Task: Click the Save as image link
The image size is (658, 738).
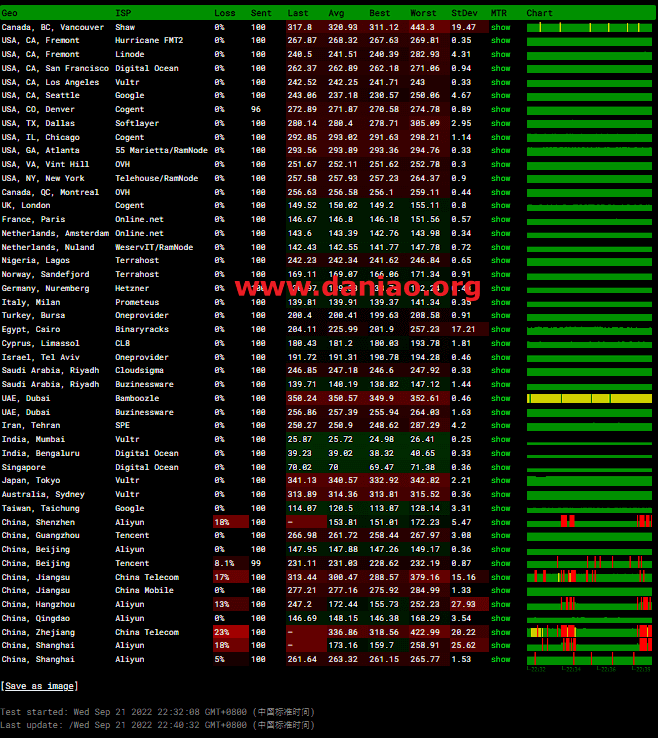Action: click(x=40, y=686)
